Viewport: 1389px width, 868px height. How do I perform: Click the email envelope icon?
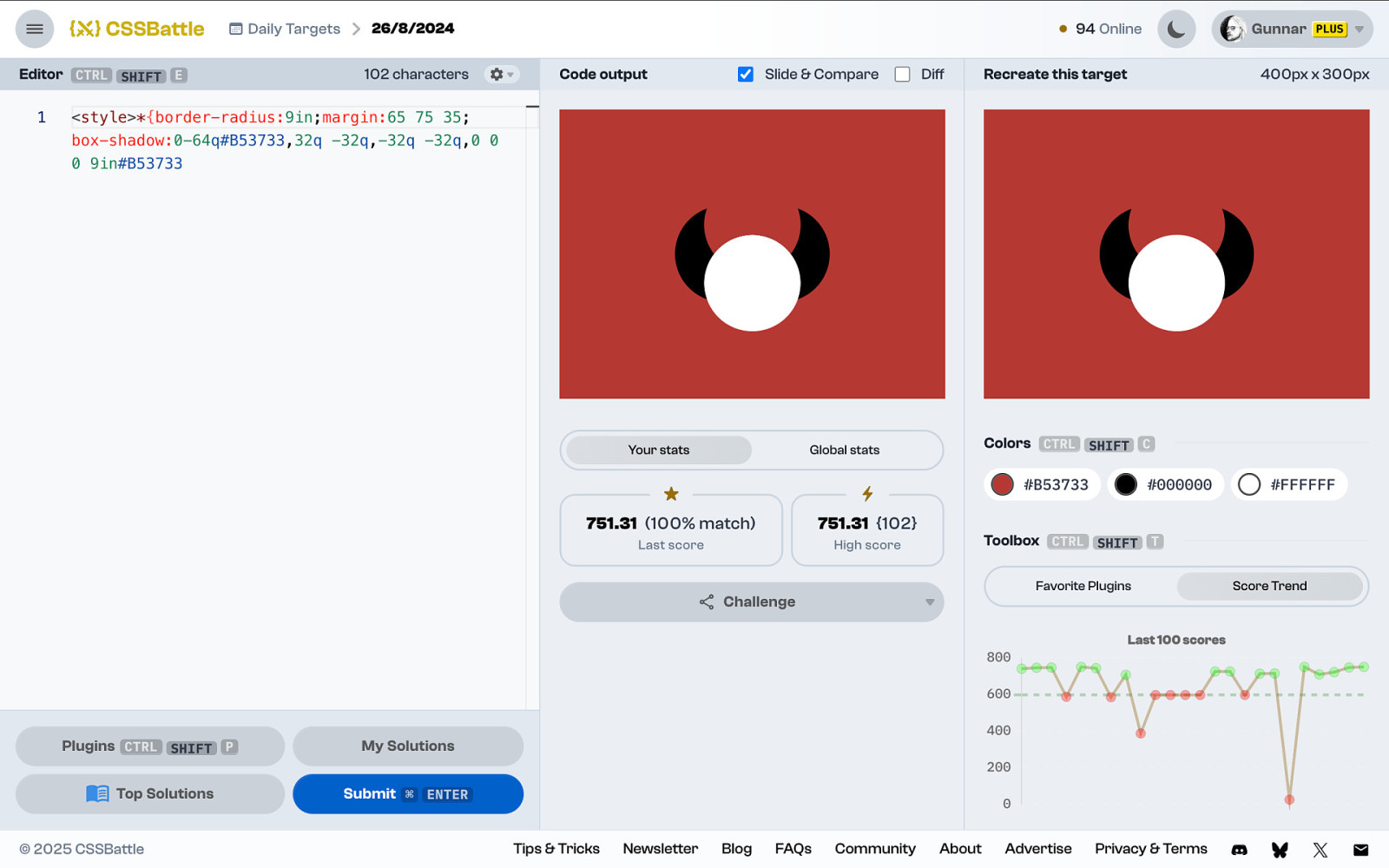pyautogui.click(x=1360, y=850)
